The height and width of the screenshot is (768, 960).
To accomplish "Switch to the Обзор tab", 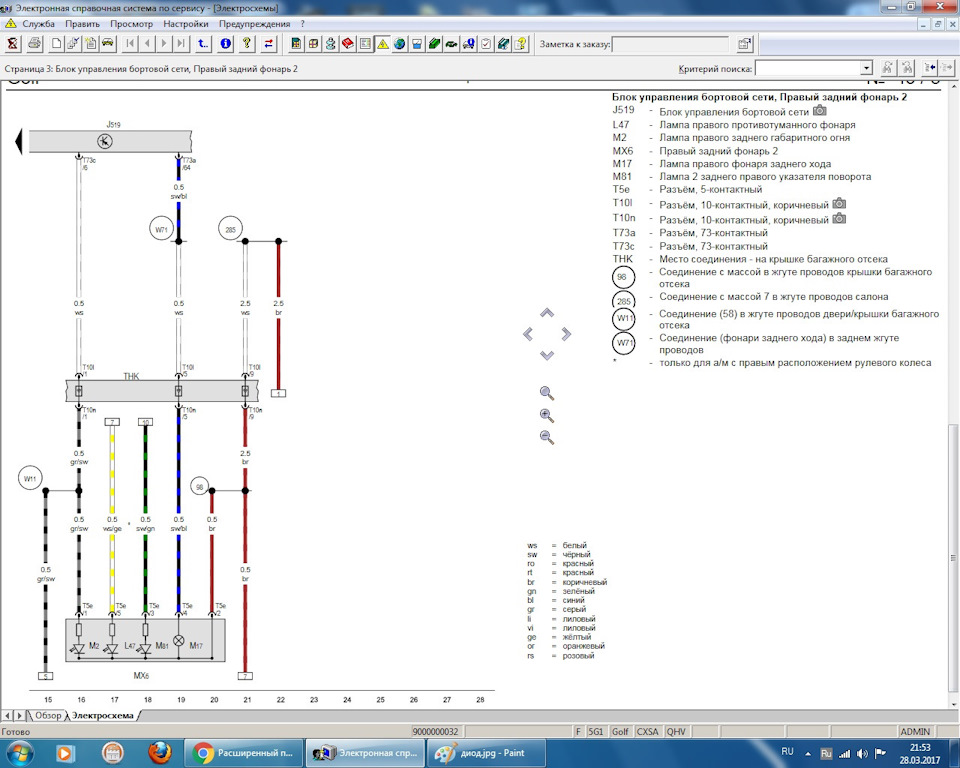I will coord(48,715).
